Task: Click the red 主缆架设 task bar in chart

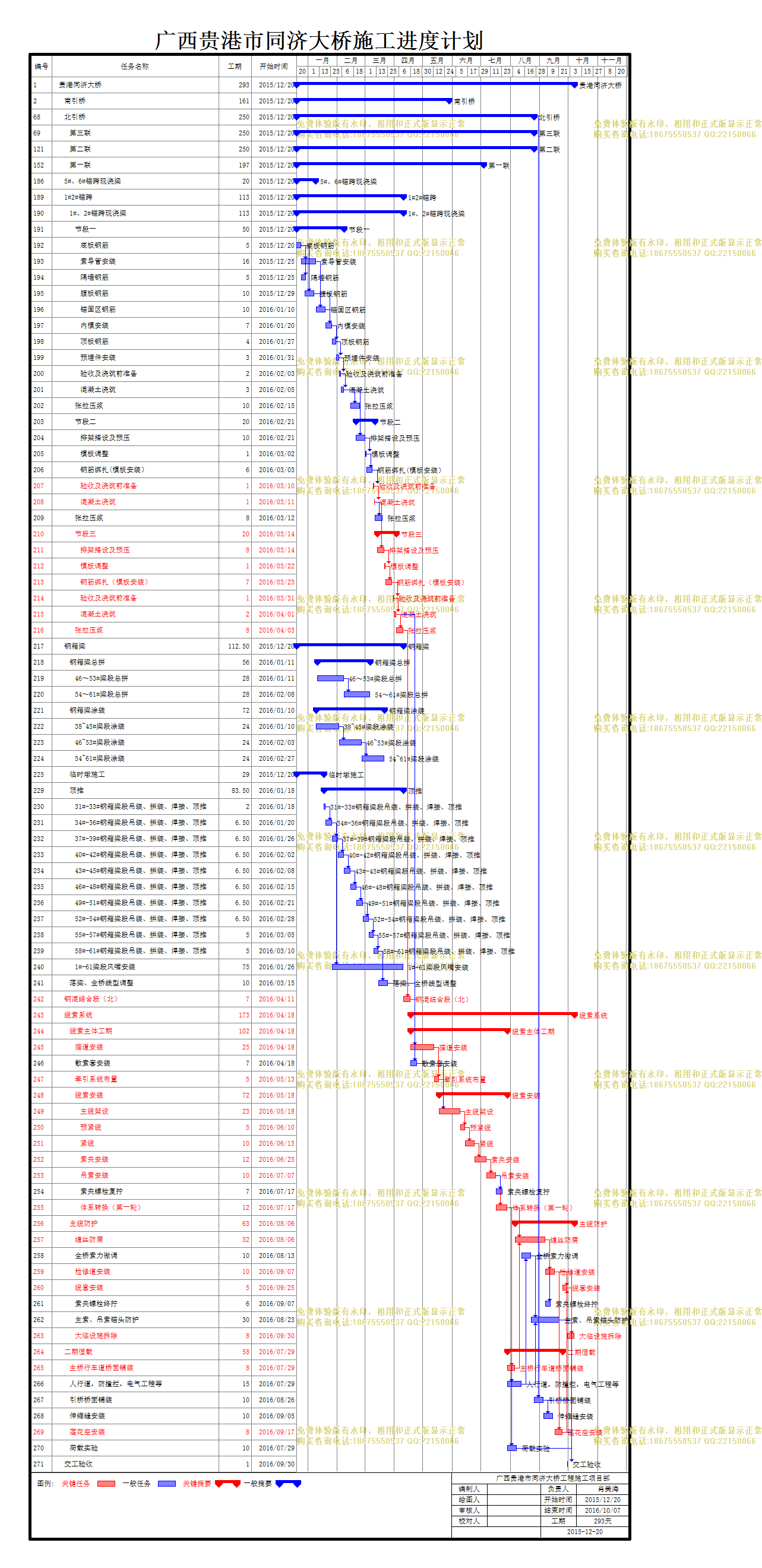Action: click(450, 1111)
